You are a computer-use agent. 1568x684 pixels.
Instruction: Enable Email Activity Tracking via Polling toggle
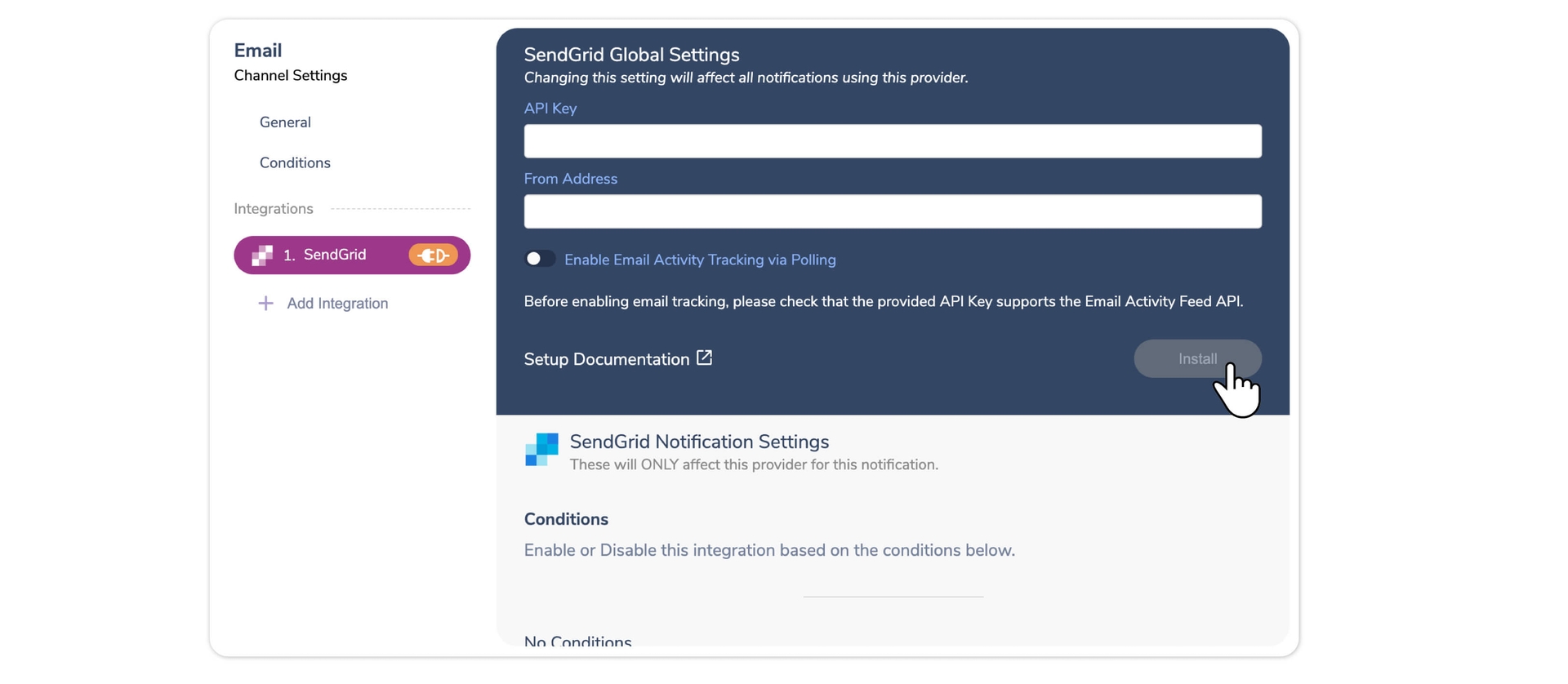(x=539, y=260)
